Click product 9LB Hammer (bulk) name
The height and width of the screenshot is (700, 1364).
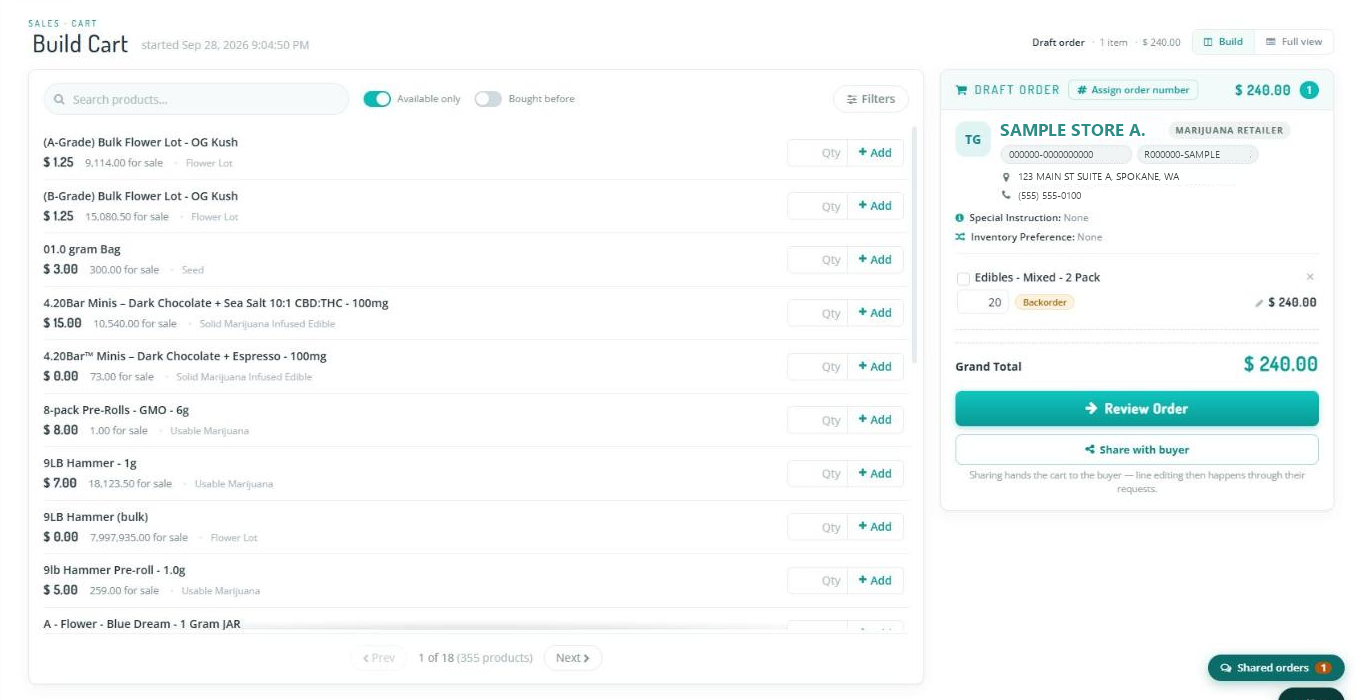pyautogui.click(x=96, y=517)
